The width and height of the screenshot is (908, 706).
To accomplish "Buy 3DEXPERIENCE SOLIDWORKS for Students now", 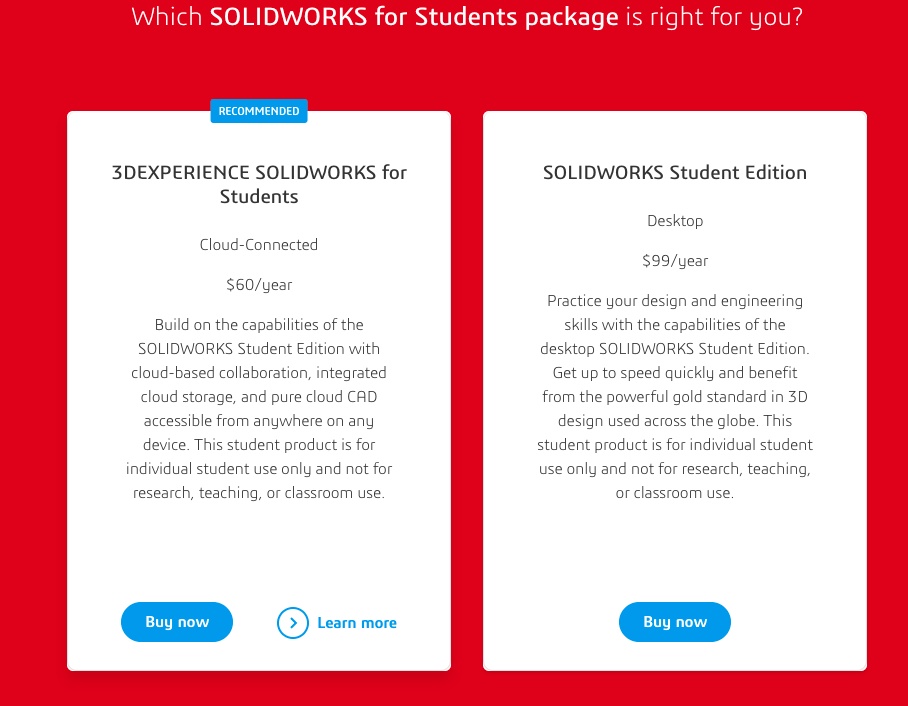I will 177,622.
